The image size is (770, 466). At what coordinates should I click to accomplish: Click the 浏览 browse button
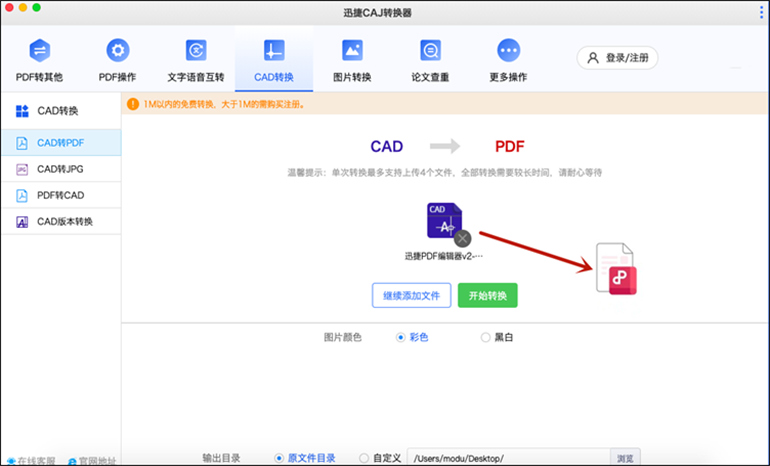(x=625, y=458)
